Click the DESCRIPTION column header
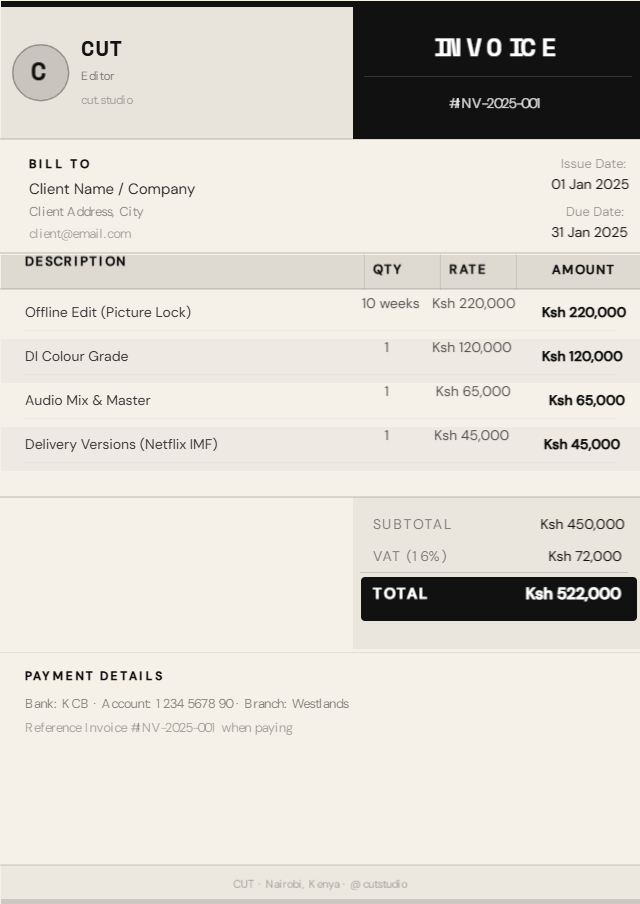The image size is (640, 904). click(76, 261)
